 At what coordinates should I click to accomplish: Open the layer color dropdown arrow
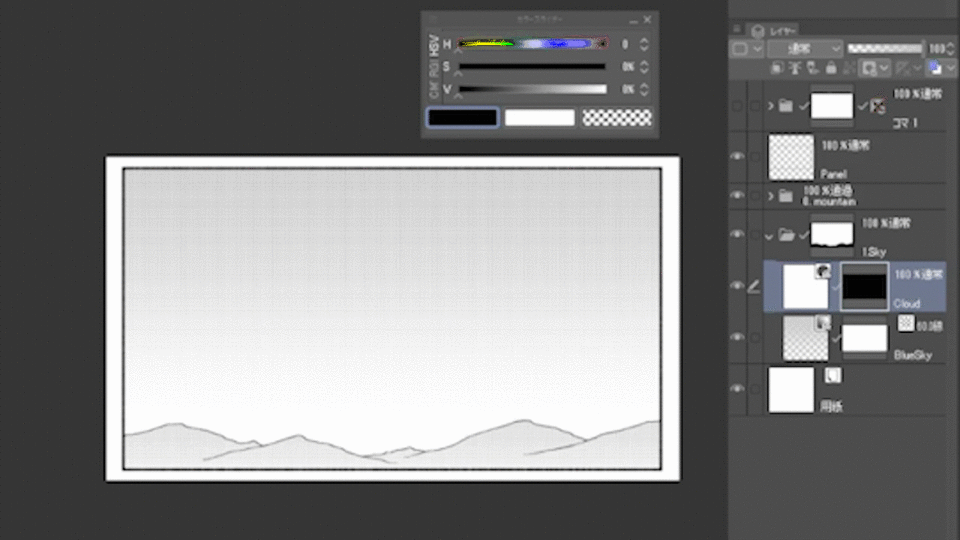click(950, 68)
